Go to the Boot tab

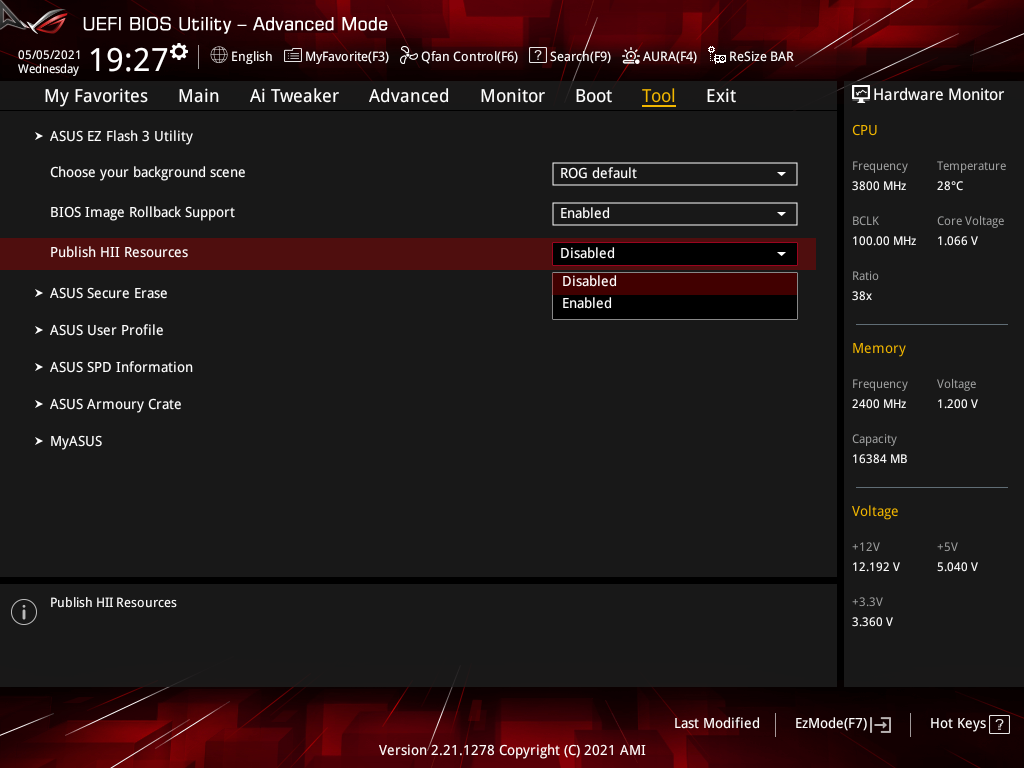click(x=593, y=96)
